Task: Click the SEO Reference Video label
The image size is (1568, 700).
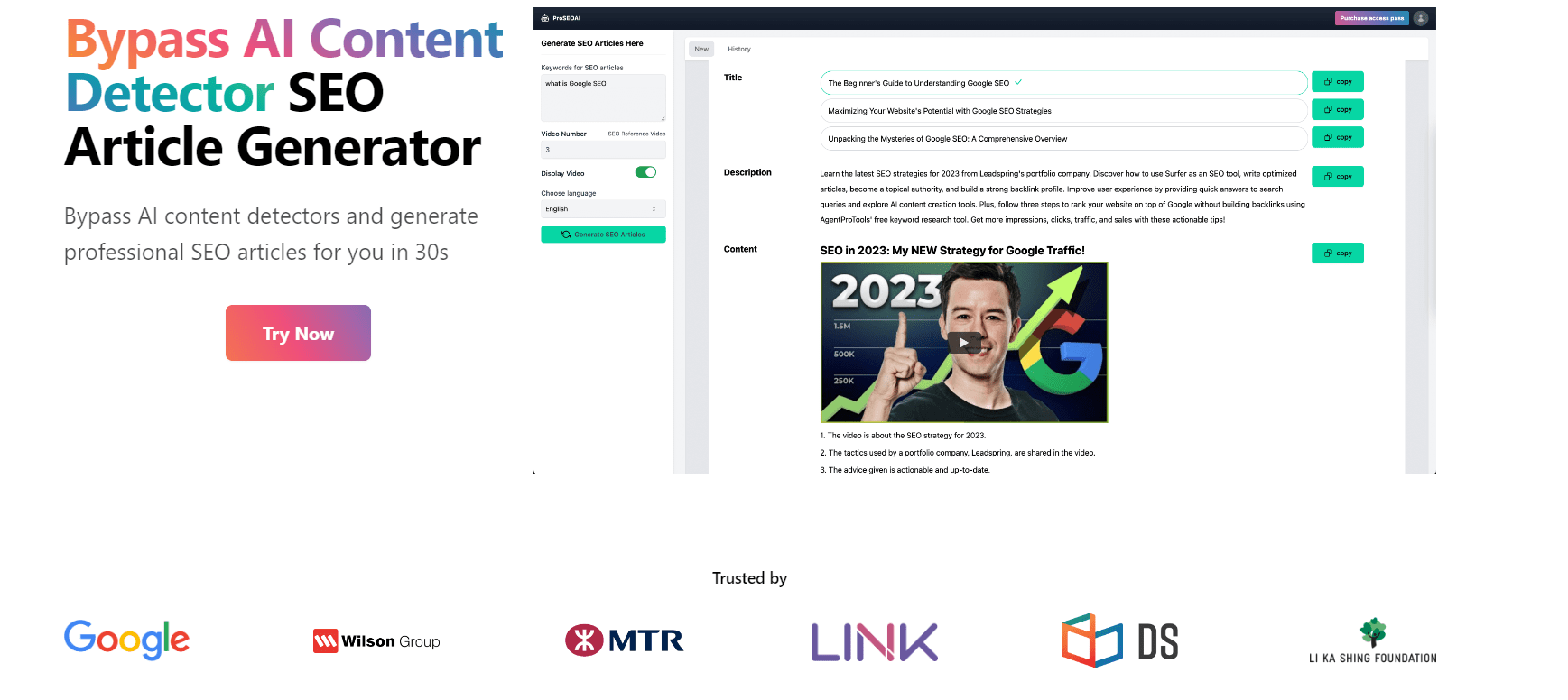Action: pyautogui.click(x=636, y=134)
